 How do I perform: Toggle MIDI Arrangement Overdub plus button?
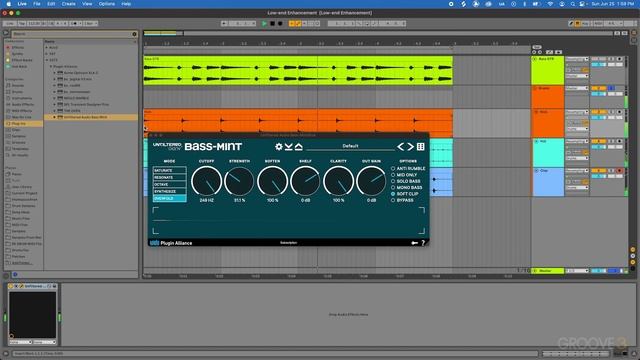click(291, 24)
